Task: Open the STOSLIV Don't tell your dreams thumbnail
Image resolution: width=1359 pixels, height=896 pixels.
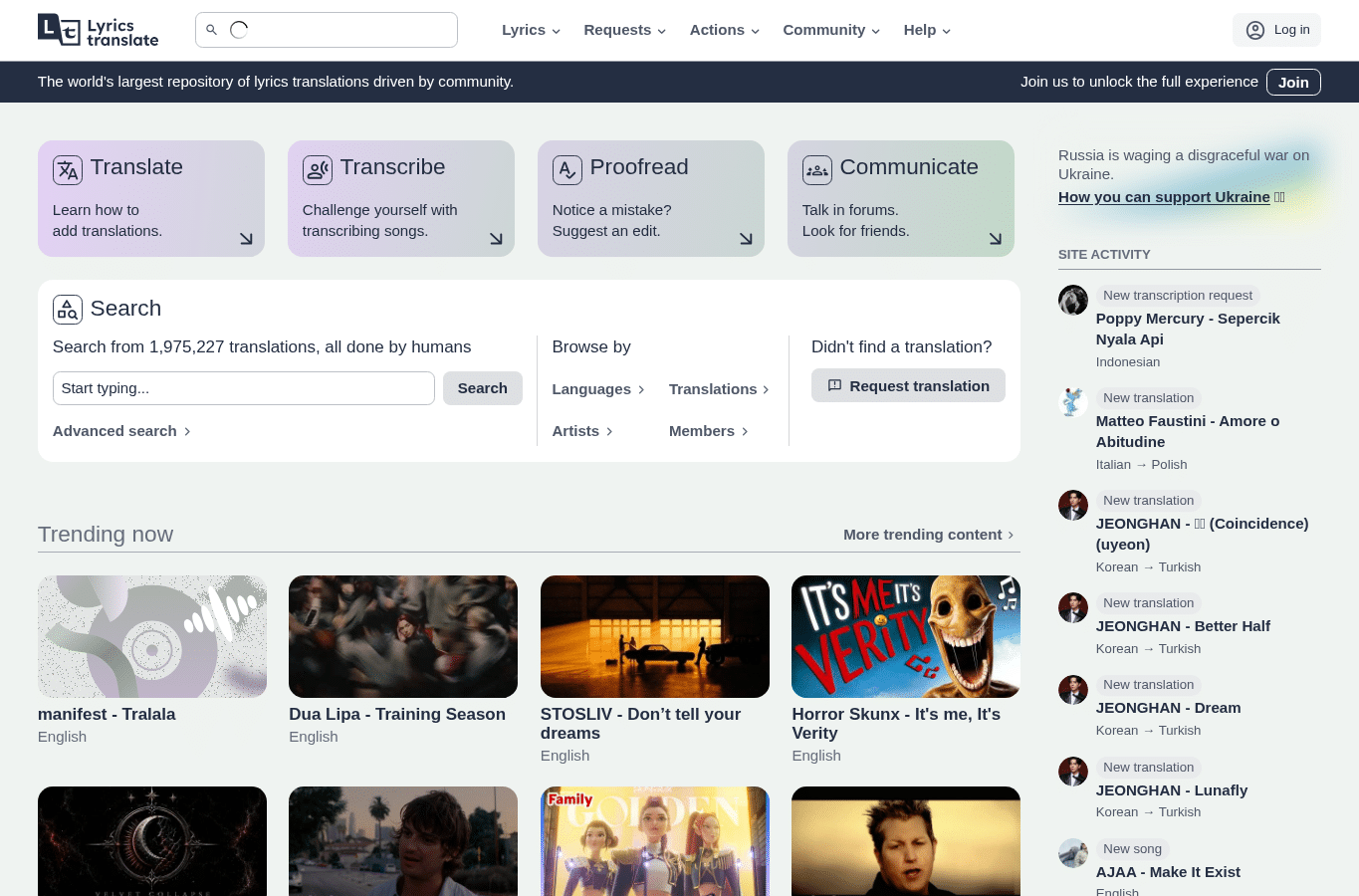Action: [x=655, y=636]
